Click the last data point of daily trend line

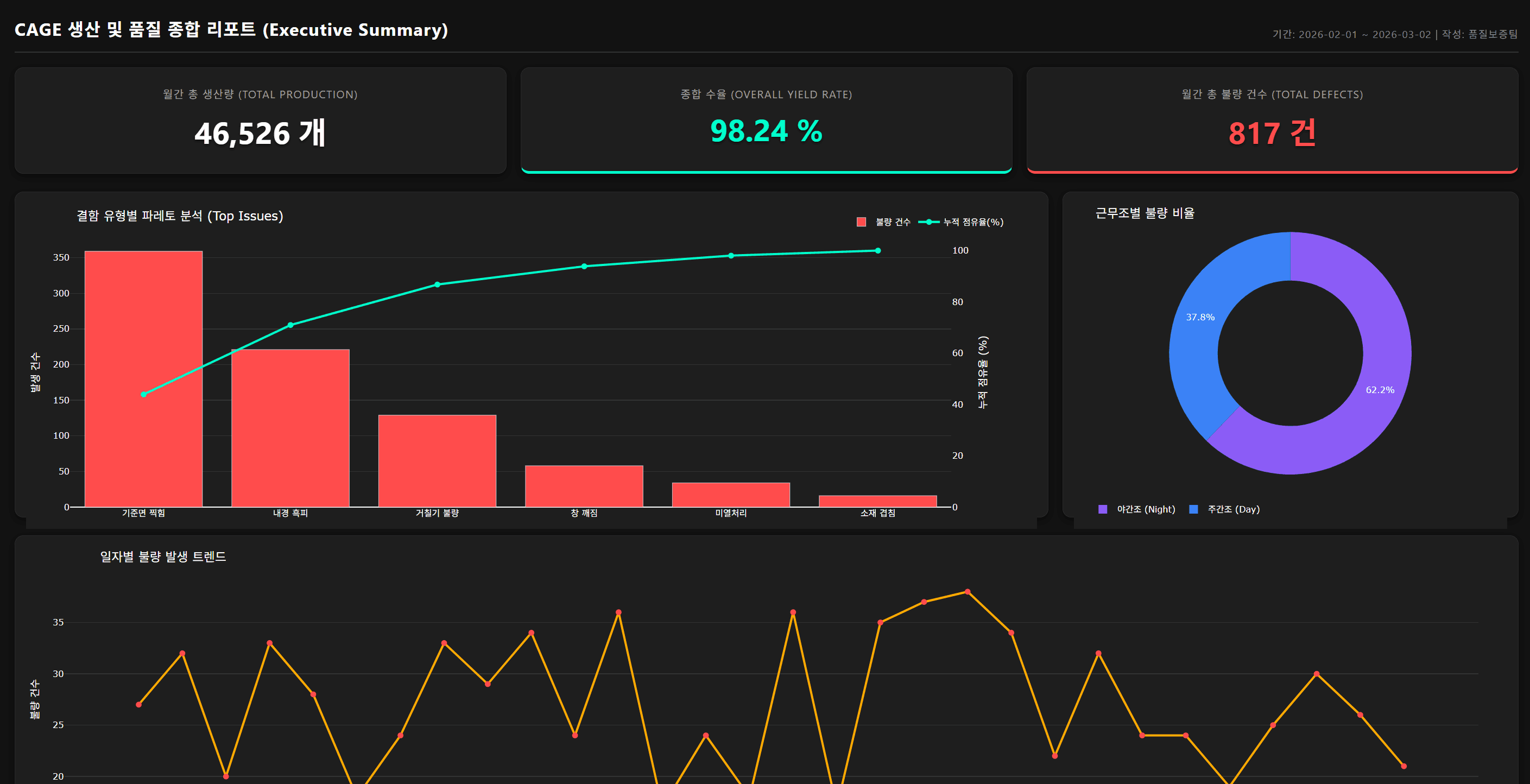(1403, 766)
